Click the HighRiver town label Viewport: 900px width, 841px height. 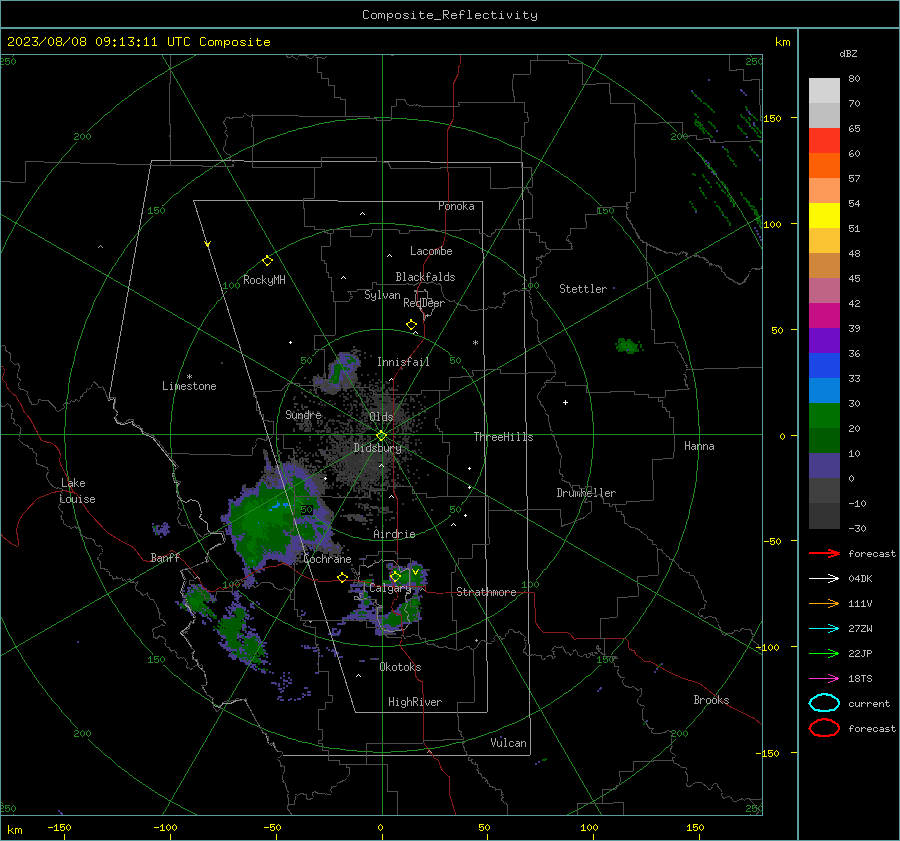pyautogui.click(x=415, y=702)
